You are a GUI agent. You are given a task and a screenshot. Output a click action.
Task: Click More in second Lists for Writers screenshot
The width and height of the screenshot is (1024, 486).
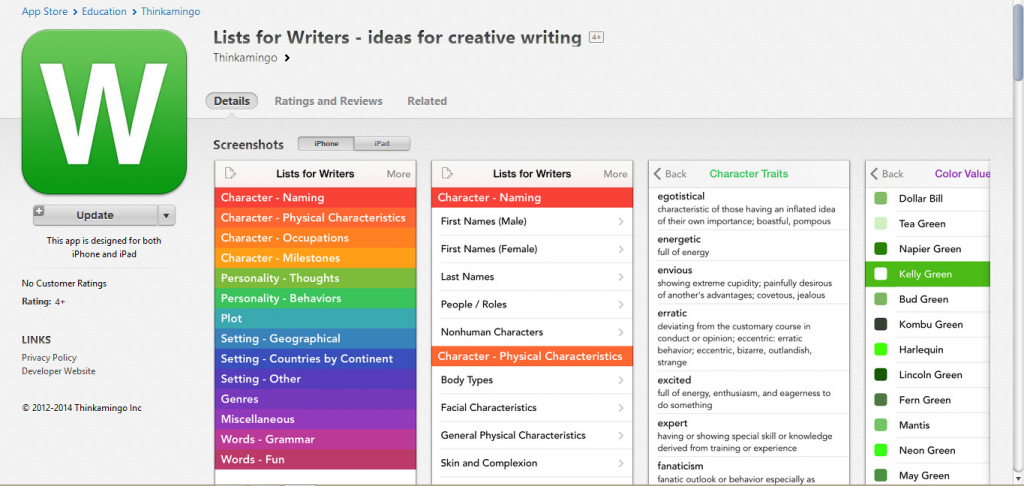[x=615, y=174]
